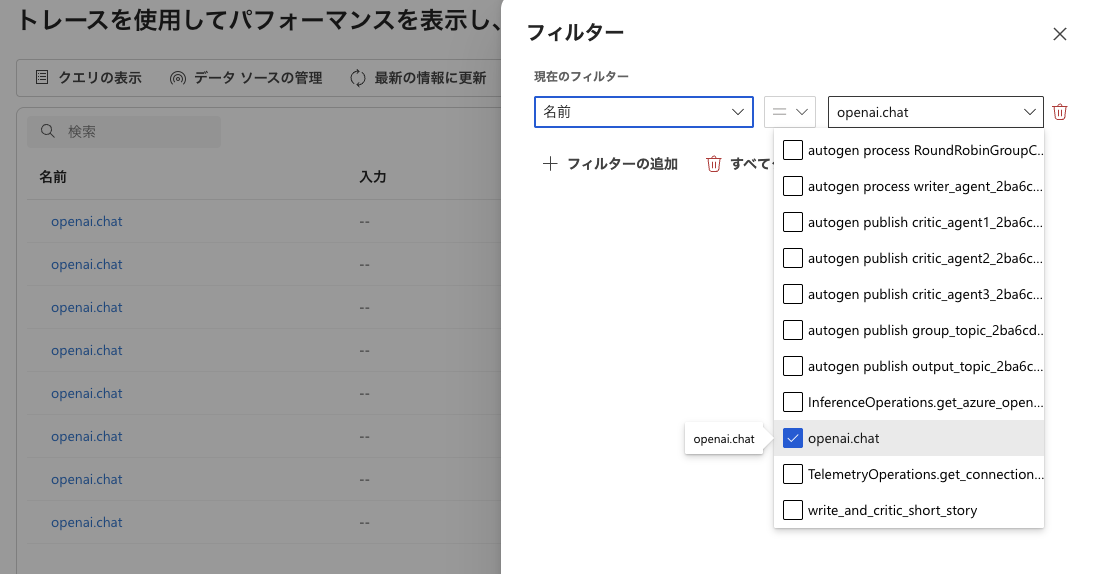Click into the 検索 search field
The height and width of the screenshot is (574, 1098).
click(140, 132)
